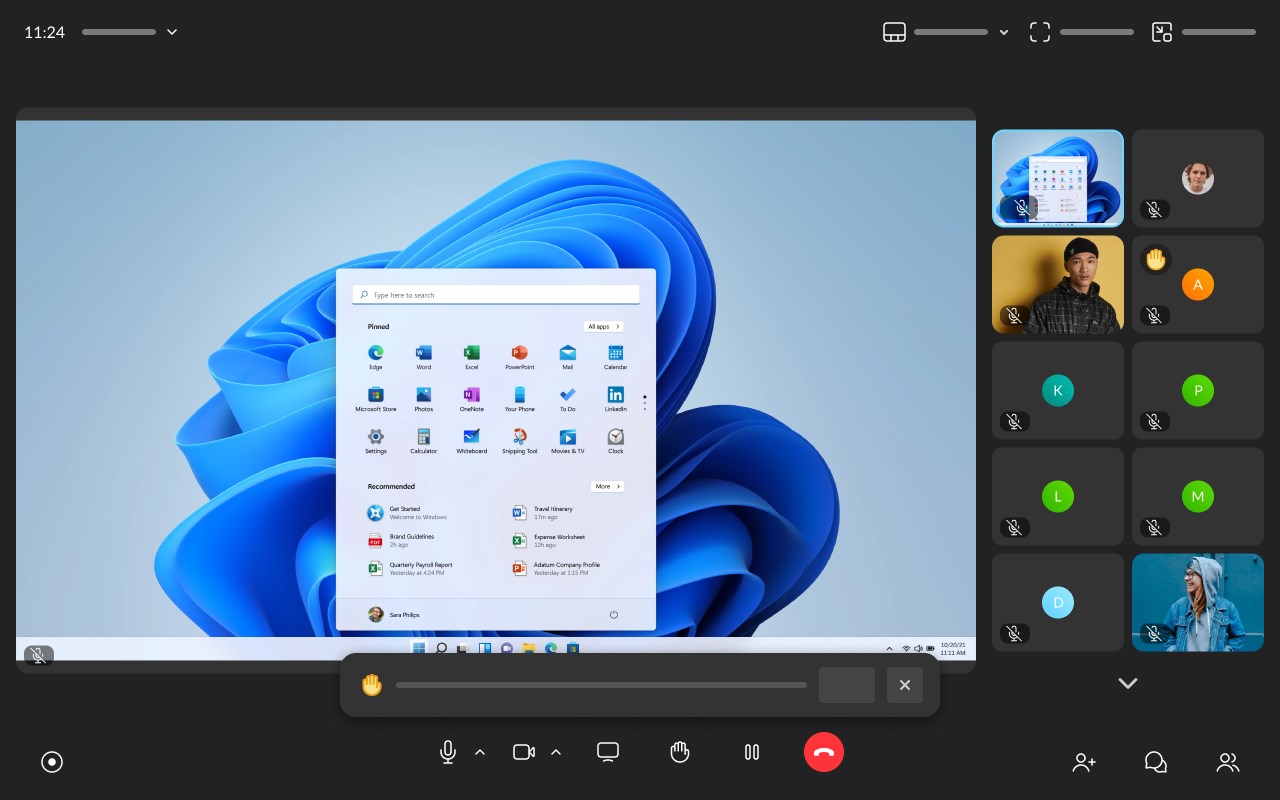
Task: Click the share screen icon
Action: [608, 752]
